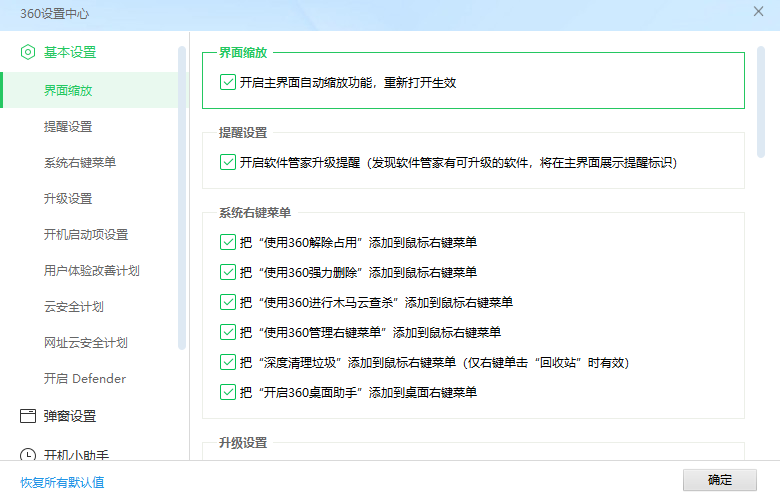780x500 pixels.
Task: Click the 弹窗设置 window icon
Action: (28, 416)
